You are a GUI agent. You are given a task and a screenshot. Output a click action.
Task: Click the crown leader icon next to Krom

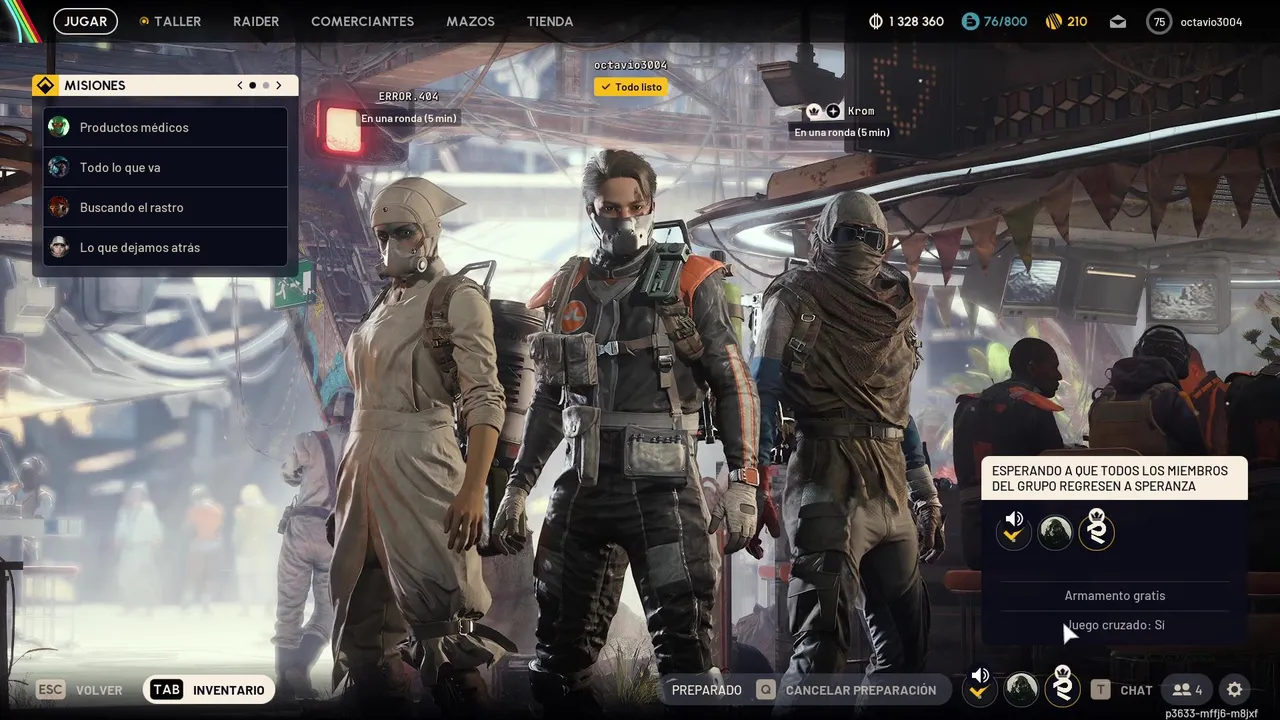click(815, 111)
